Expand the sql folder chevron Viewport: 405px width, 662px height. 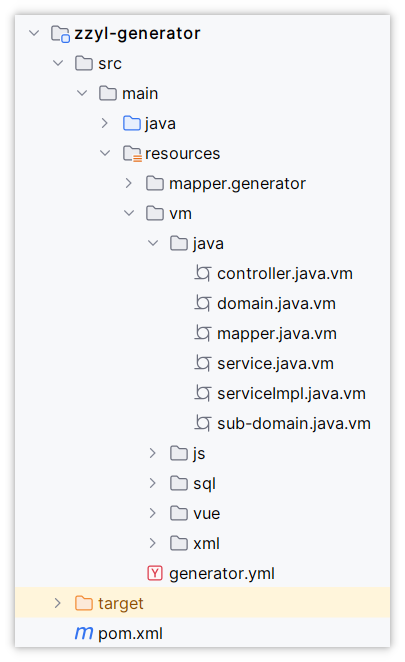click(x=152, y=483)
